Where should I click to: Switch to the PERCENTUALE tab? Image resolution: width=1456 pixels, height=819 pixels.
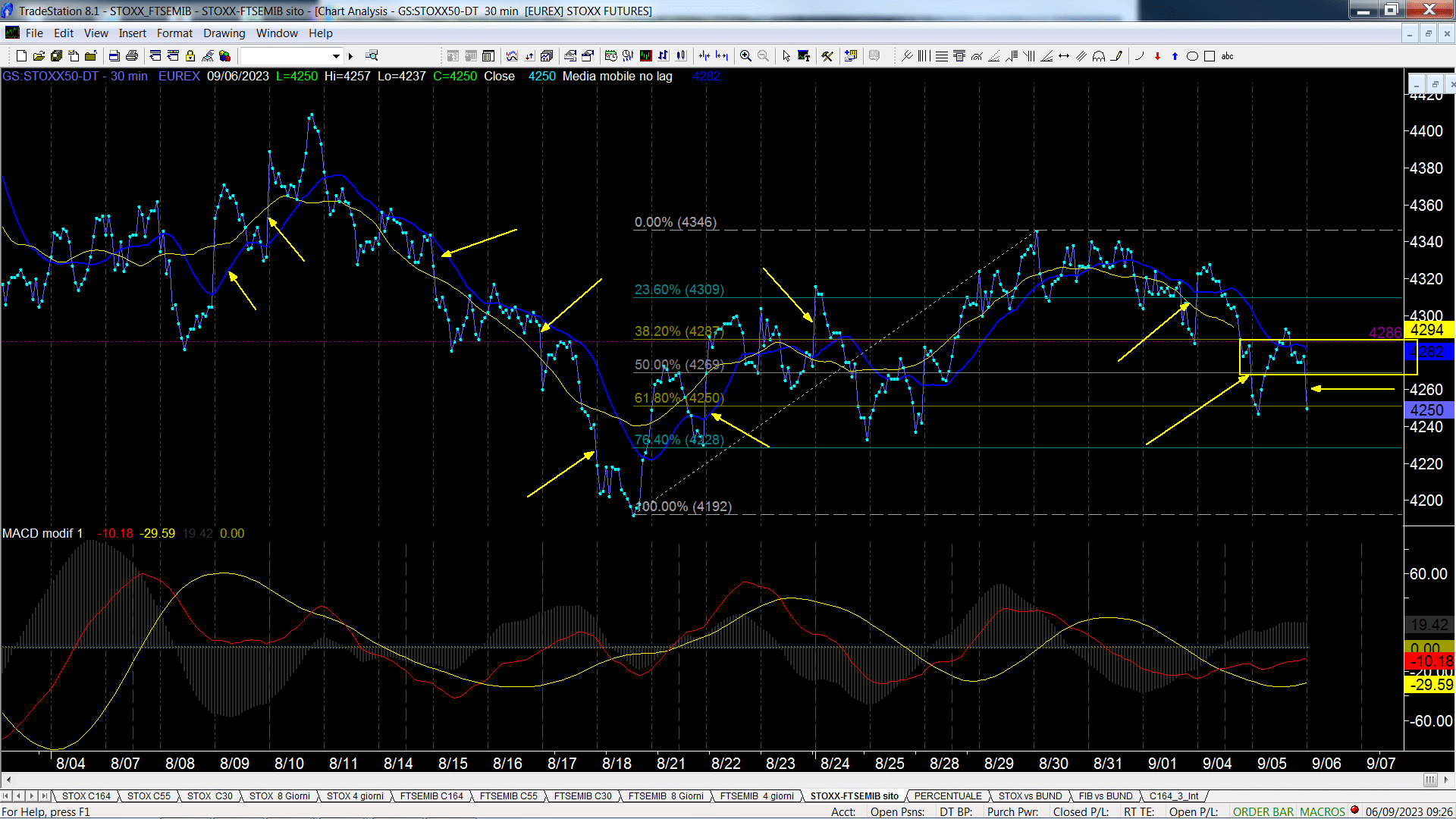(948, 795)
